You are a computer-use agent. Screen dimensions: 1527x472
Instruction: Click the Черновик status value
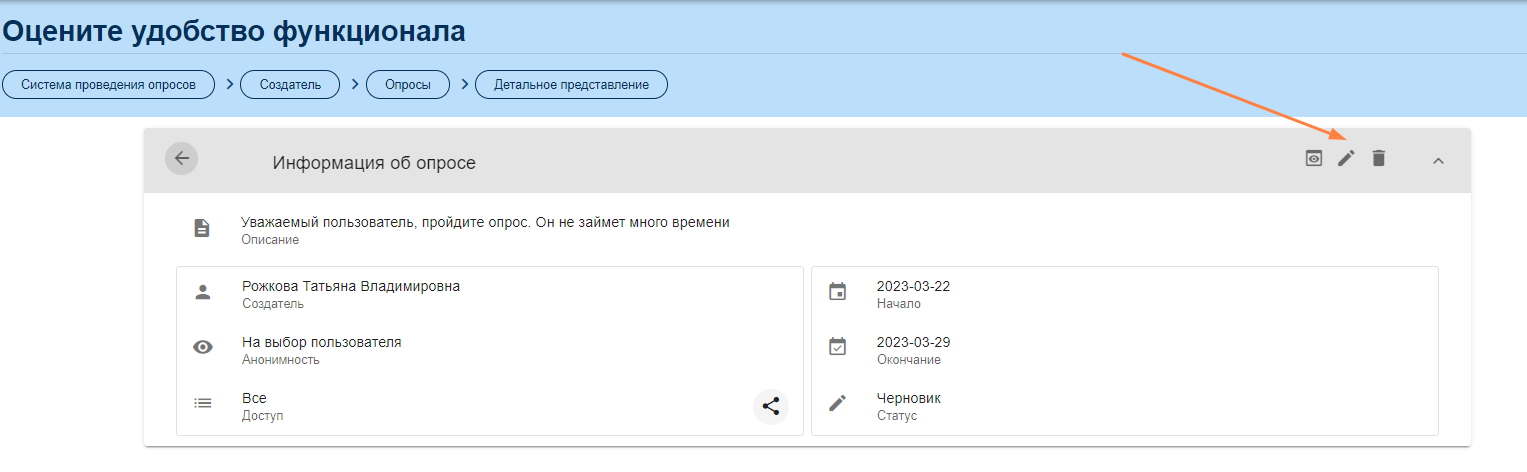coord(908,398)
